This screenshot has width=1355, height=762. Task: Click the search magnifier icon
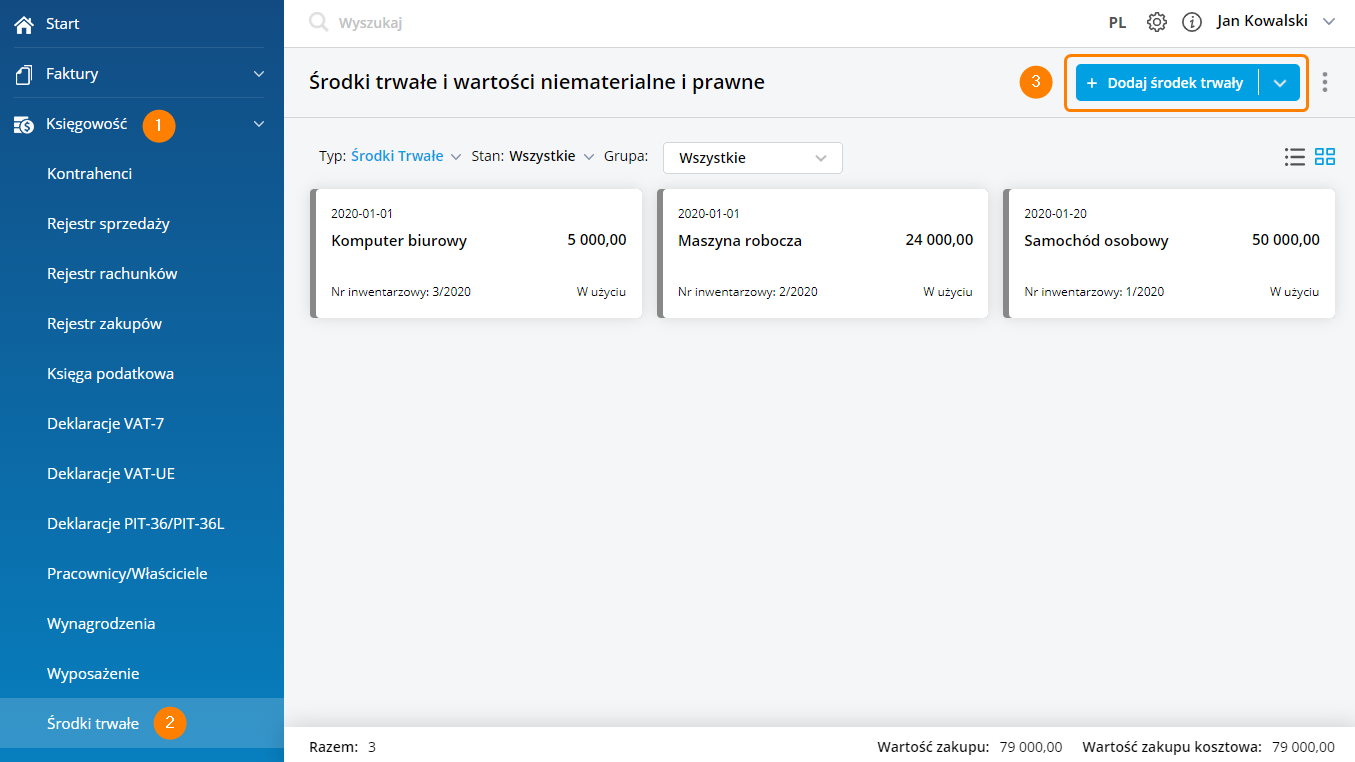(319, 22)
